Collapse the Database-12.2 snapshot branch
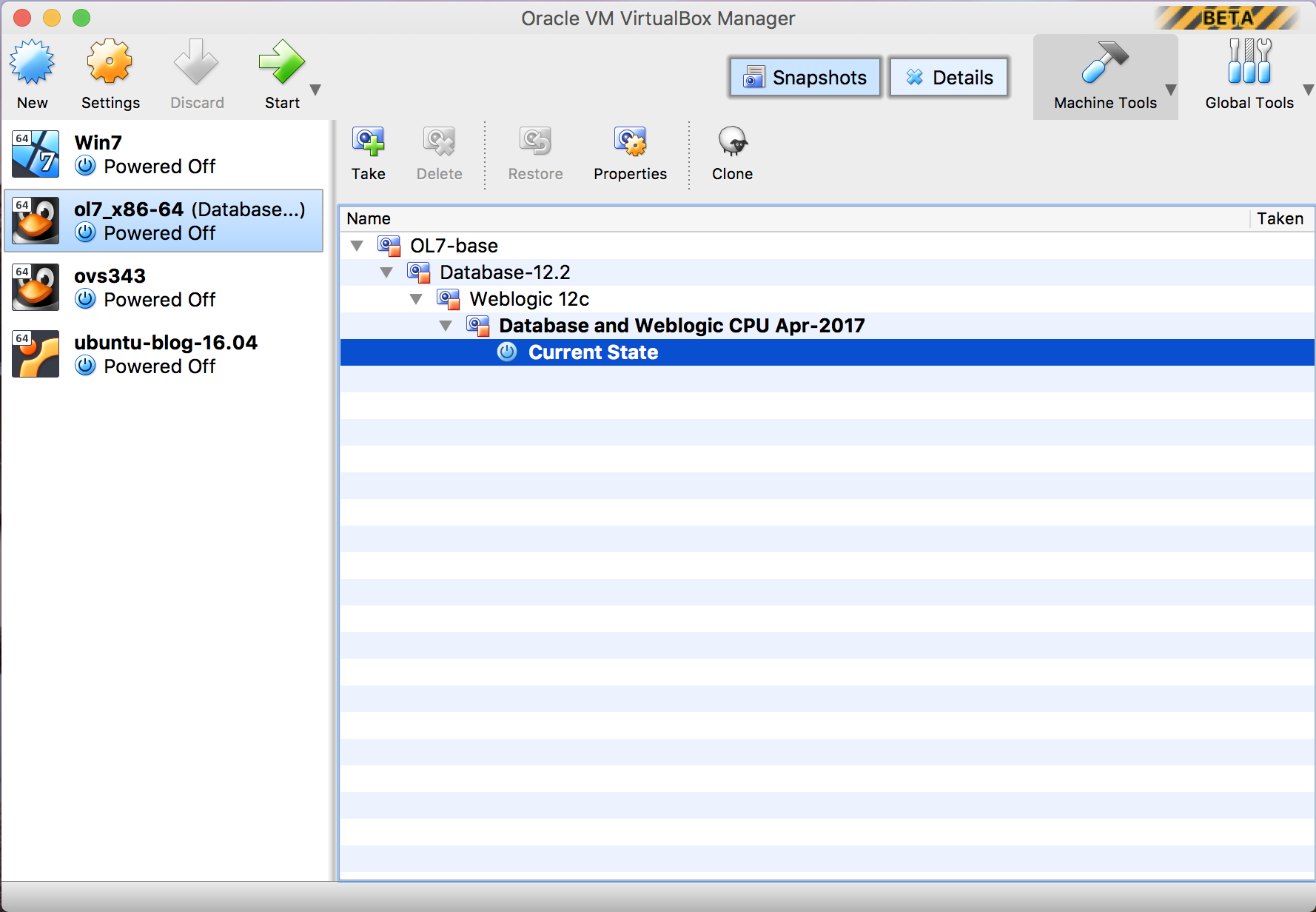 click(386, 272)
